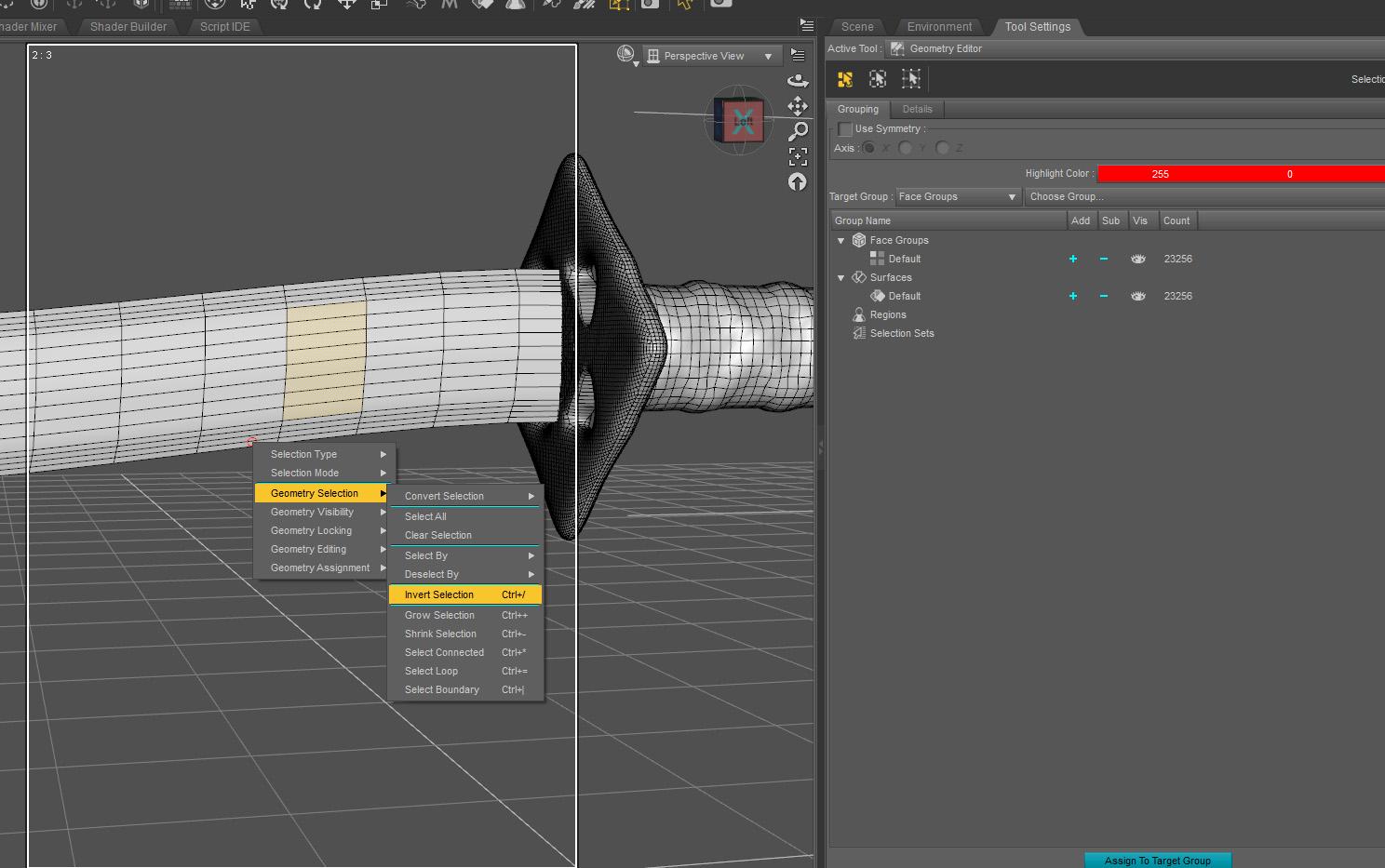Toggle visibility of the Default face group
The image size is (1385, 868).
pos(1137,259)
